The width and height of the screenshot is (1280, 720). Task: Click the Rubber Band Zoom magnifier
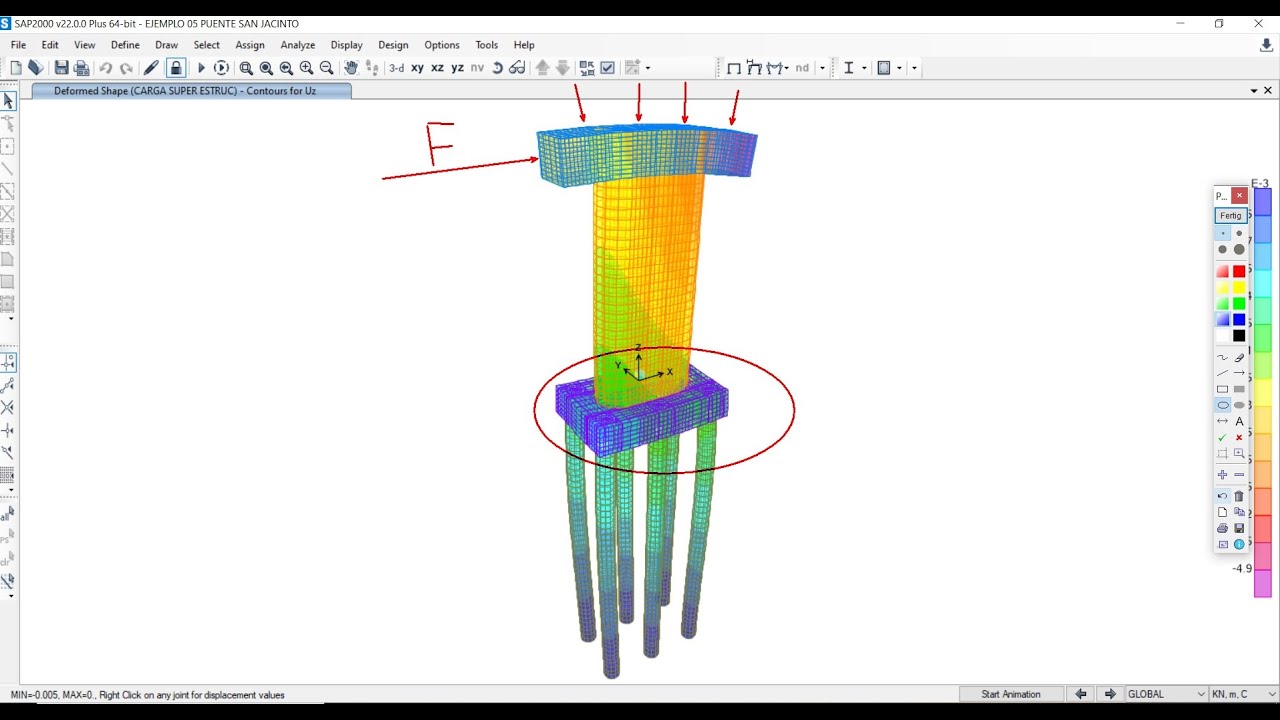tap(246, 68)
